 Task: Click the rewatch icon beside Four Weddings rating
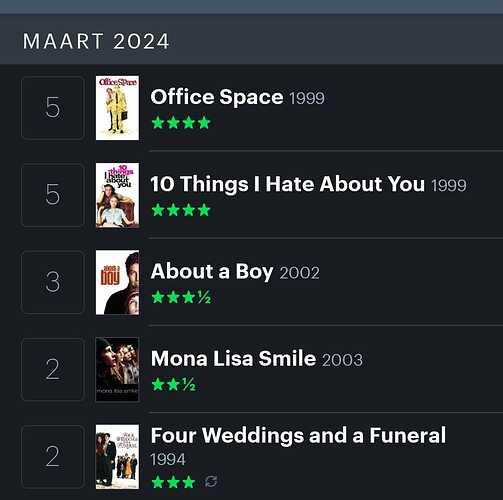point(211,481)
